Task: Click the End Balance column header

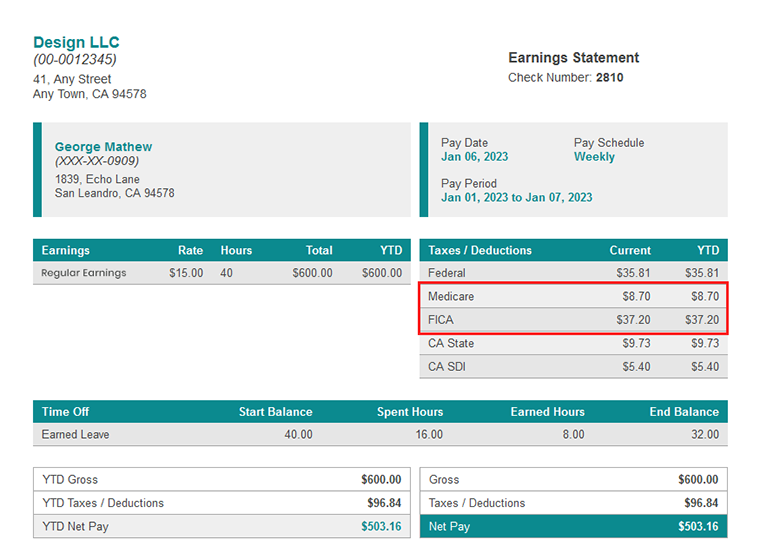Action: pyautogui.click(x=684, y=411)
